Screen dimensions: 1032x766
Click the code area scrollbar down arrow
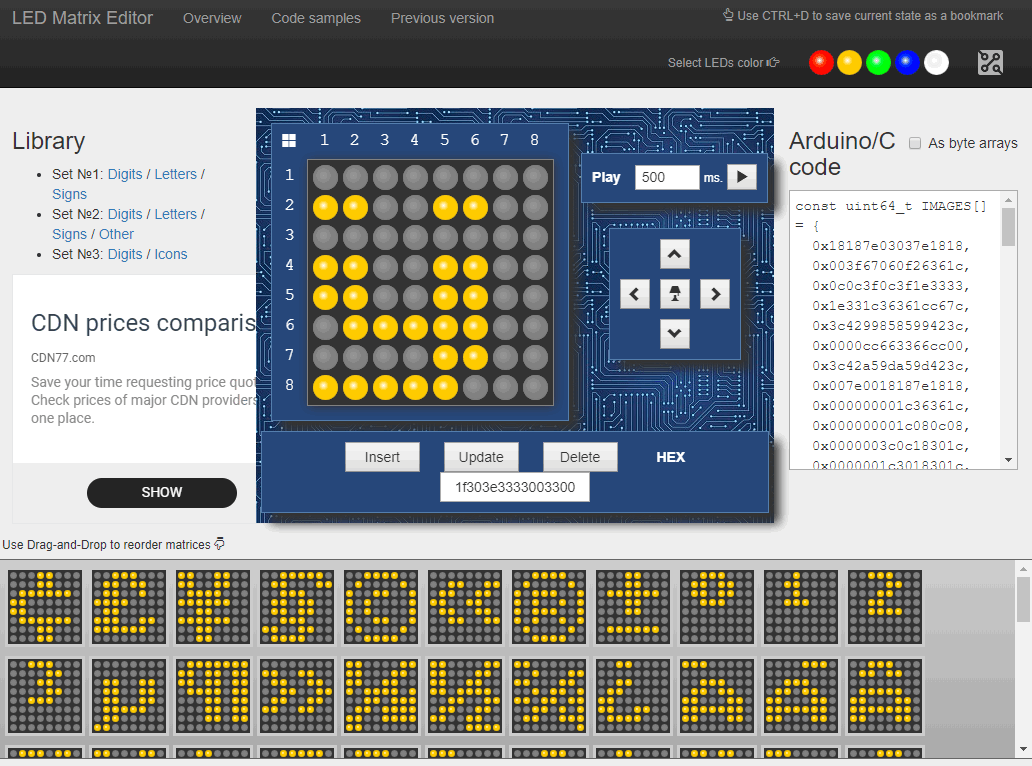(1009, 461)
